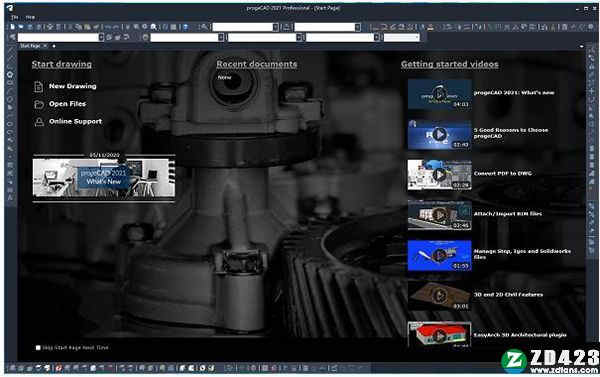Close the Start Page tab
The image size is (600, 377).
[x=45, y=46]
